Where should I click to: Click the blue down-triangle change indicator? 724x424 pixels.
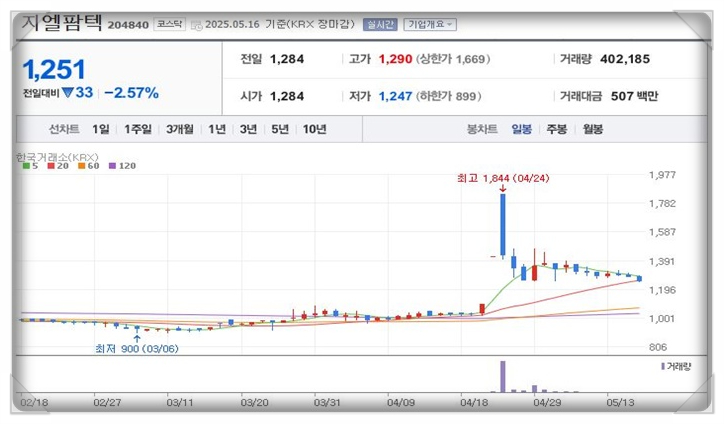68,93
